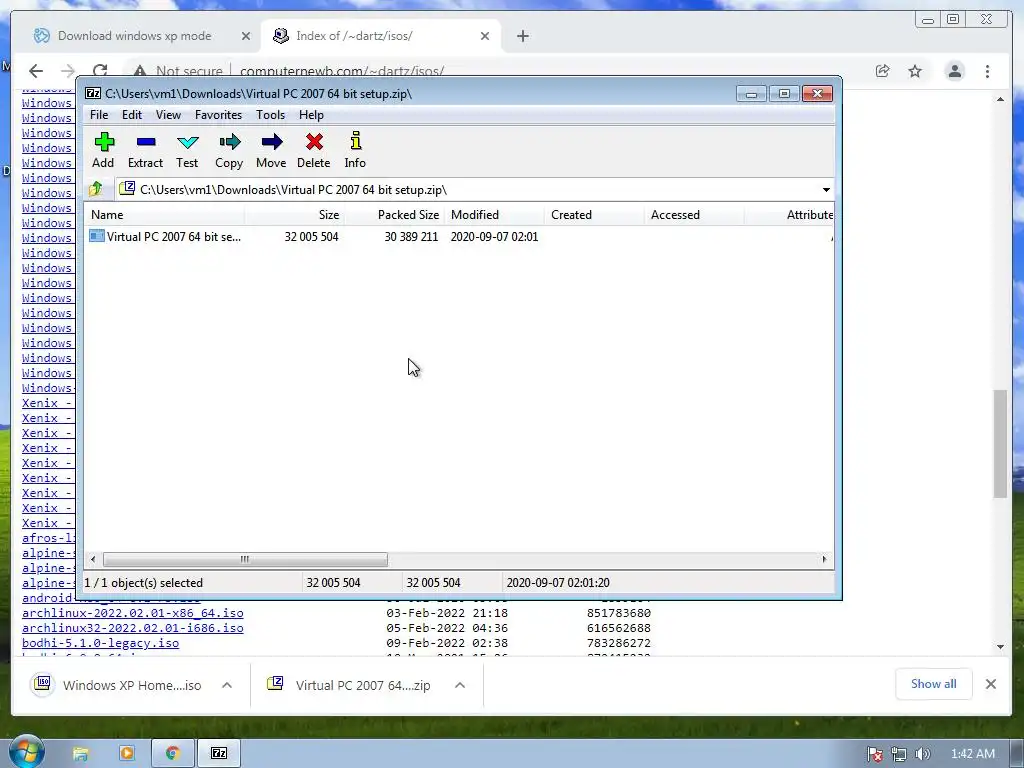Select the Virtual PC 2007 64 bit setup file row
Viewport: 1024px width, 768px height.
tap(460, 236)
